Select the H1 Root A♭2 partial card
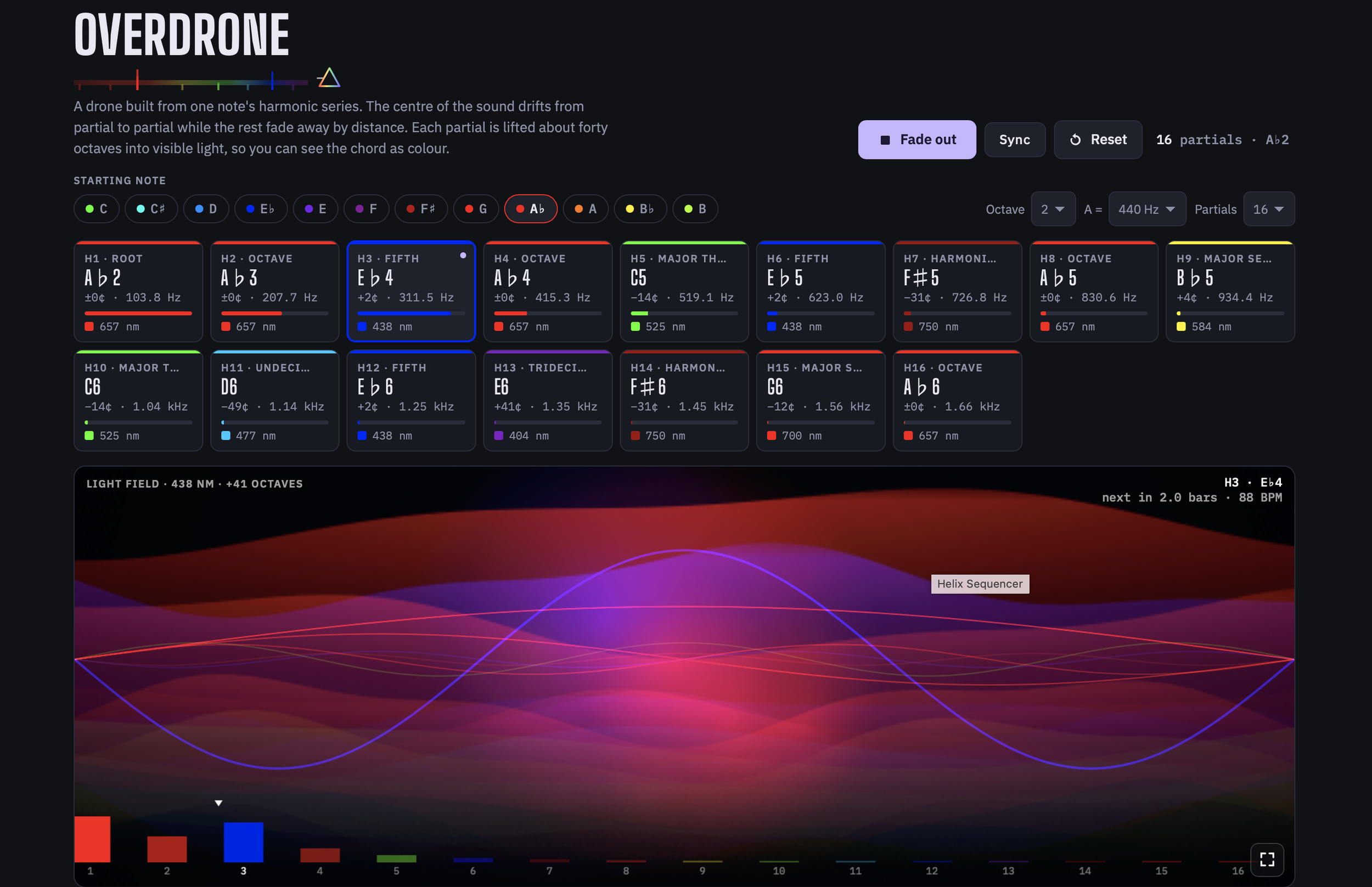 pyautogui.click(x=138, y=291)
